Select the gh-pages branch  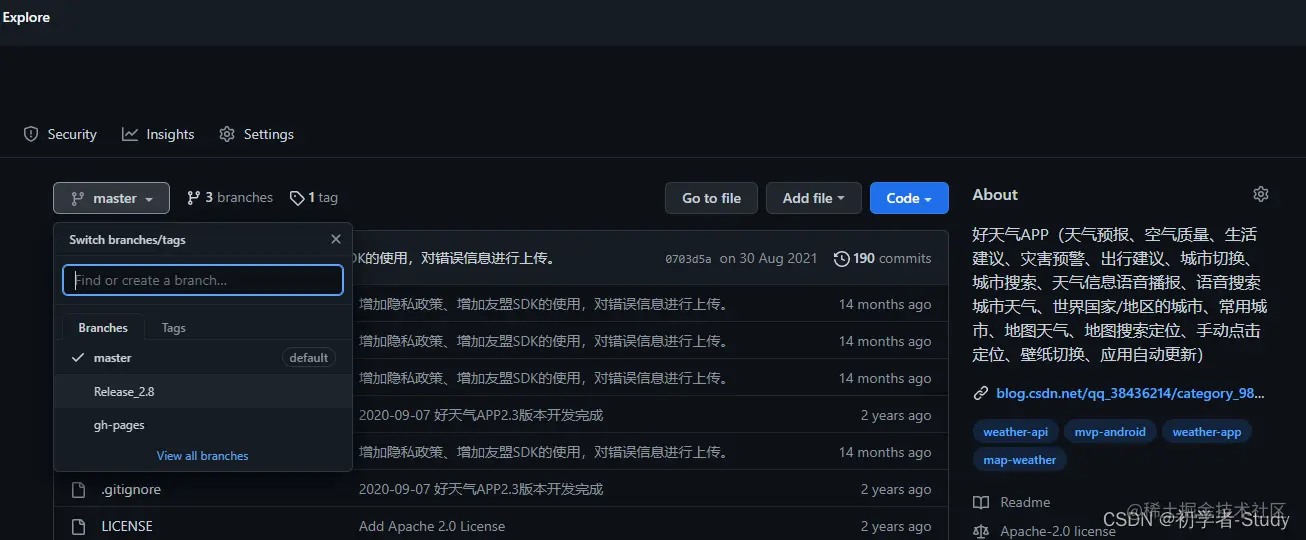(x=203, y=425)
